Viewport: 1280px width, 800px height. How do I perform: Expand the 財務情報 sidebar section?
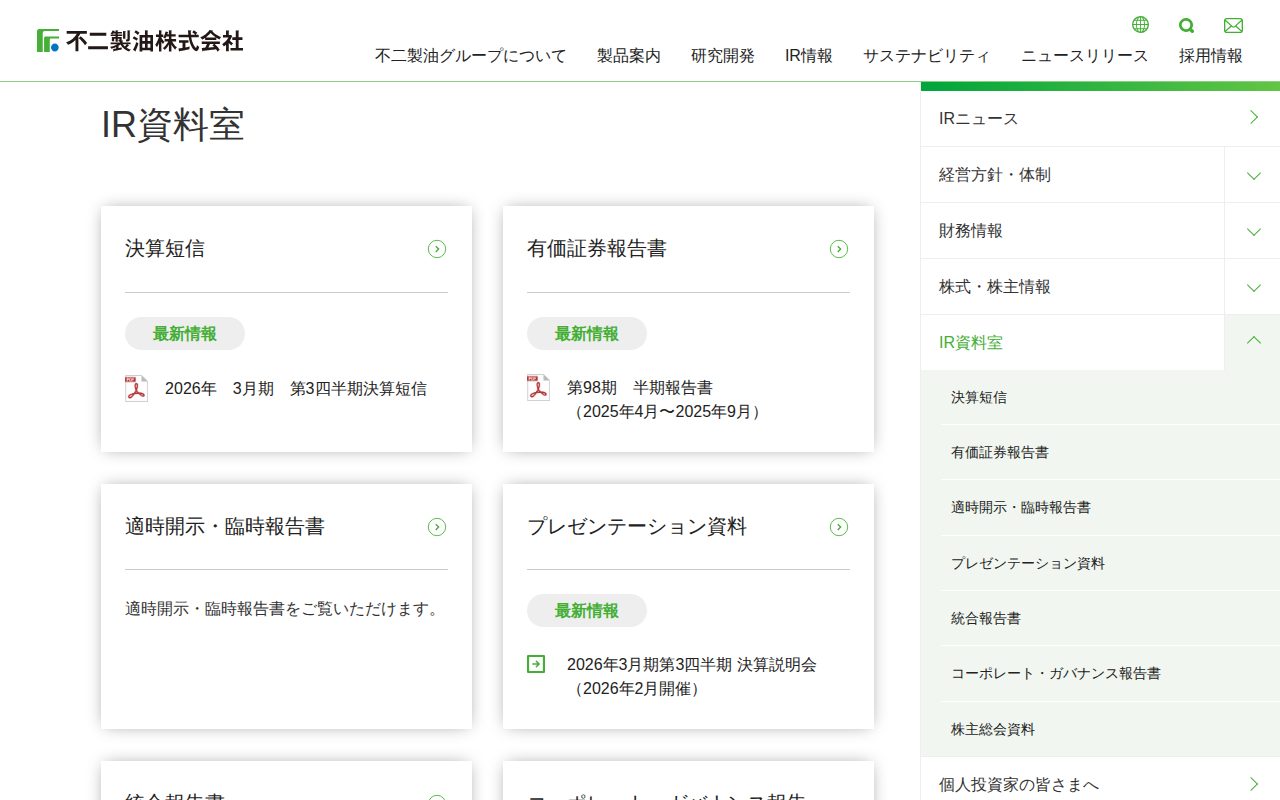(x=1253, y=231)
